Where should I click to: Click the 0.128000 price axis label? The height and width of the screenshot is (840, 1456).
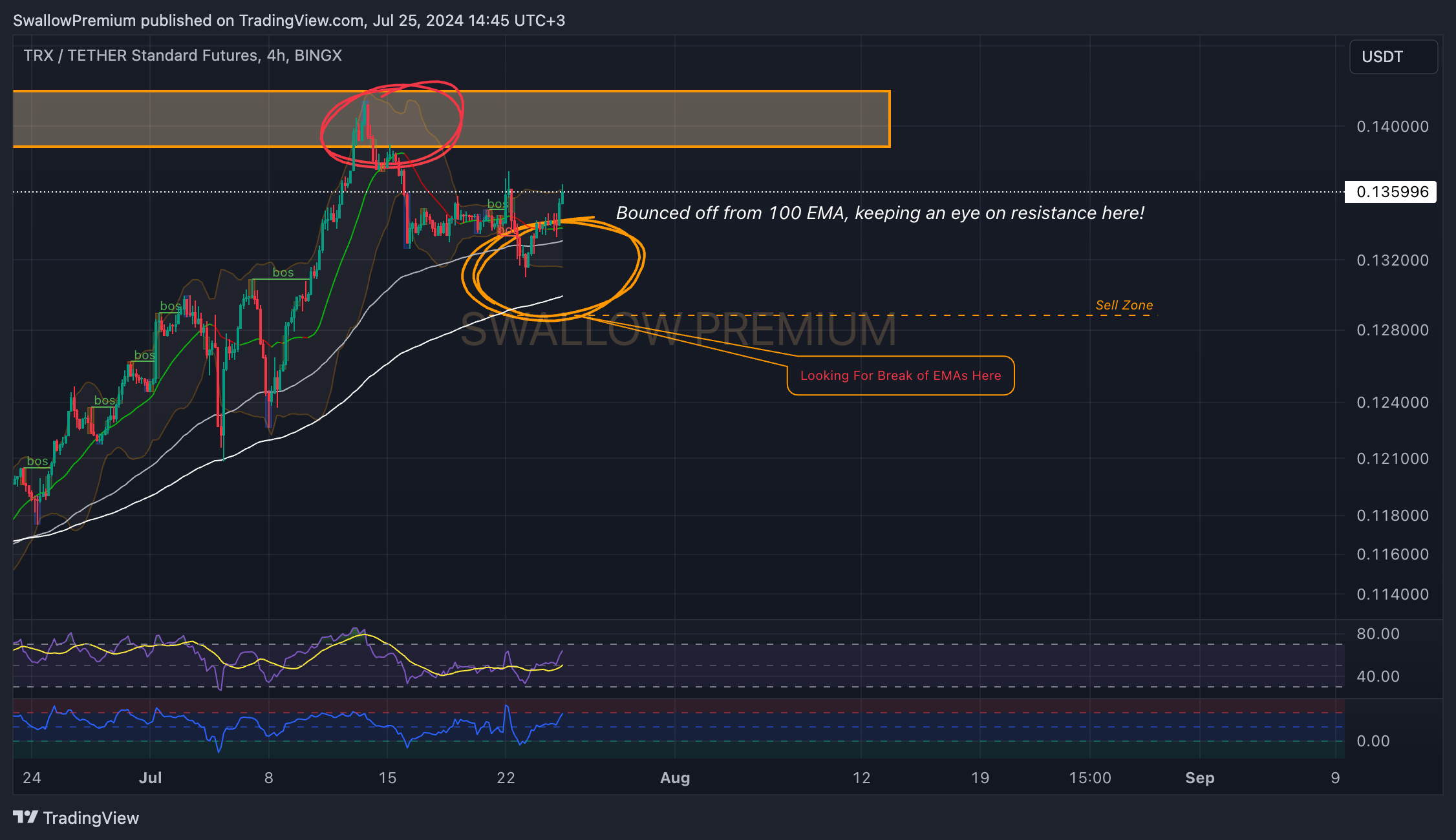[x=1393, y=330]
